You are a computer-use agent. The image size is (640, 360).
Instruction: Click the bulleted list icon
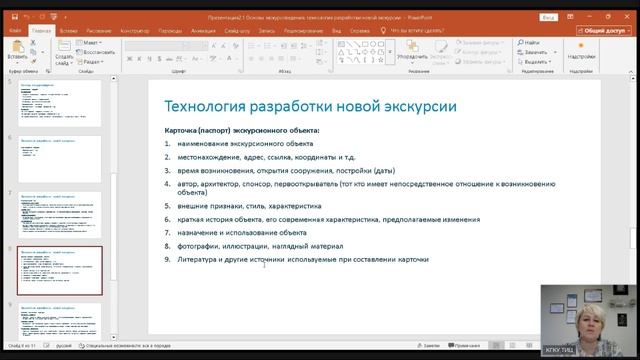click(x=251, y=46)
